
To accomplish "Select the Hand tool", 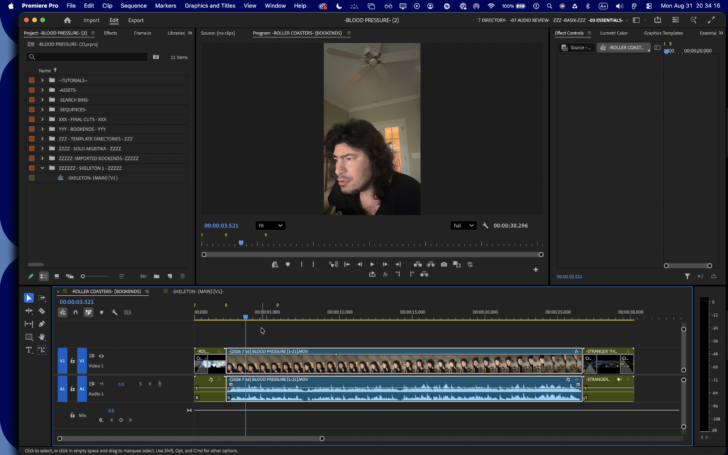I will click(x=42, y=337).
